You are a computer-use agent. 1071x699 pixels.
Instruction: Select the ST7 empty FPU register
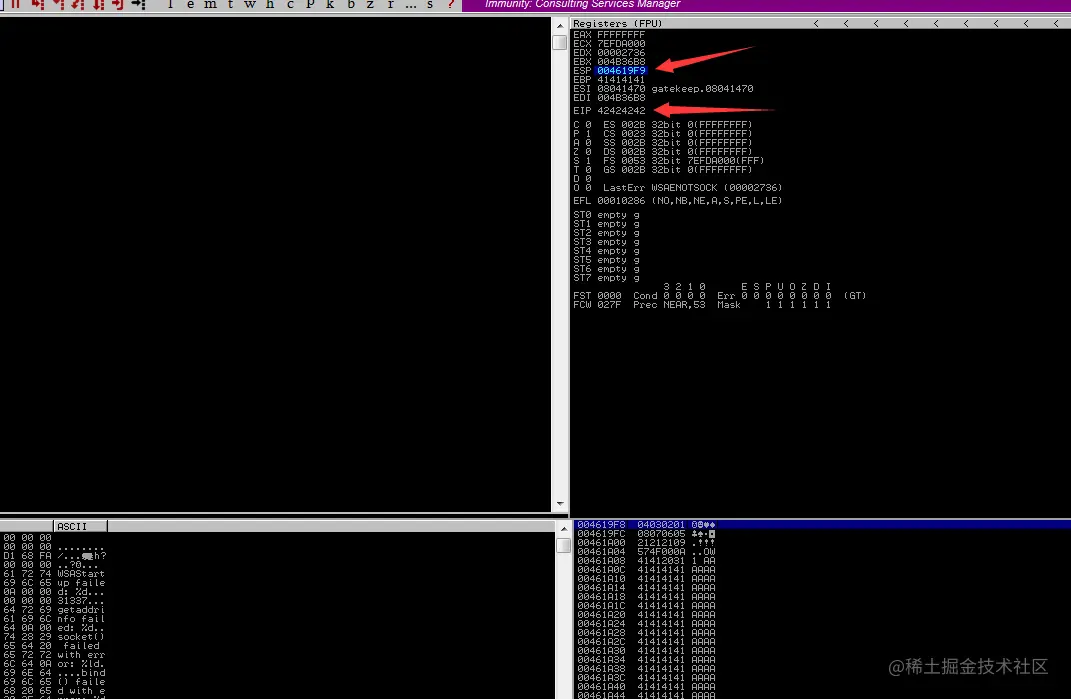606,277
